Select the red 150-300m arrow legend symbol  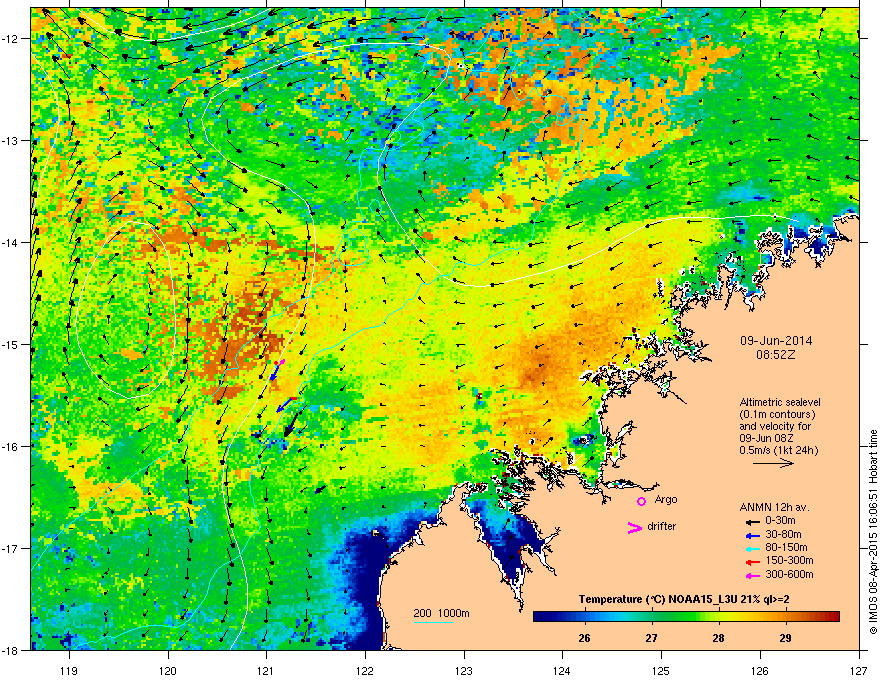(751, 562)
